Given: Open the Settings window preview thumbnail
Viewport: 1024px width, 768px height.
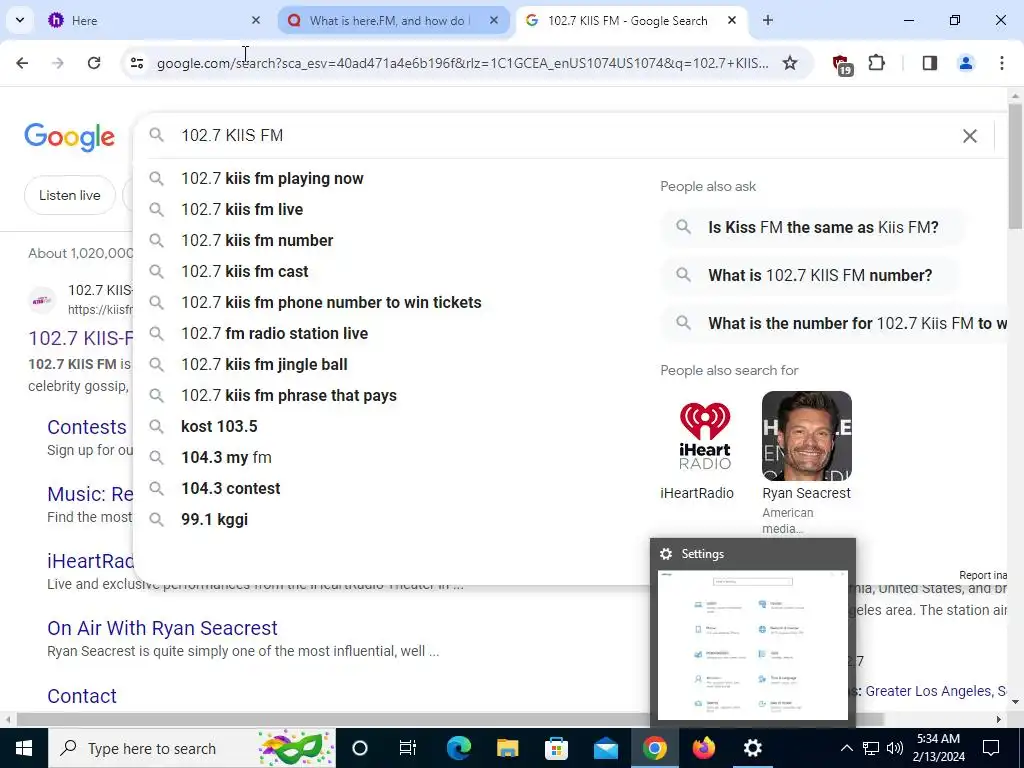Looking at the screenshot, I should (x=752, y=645).
